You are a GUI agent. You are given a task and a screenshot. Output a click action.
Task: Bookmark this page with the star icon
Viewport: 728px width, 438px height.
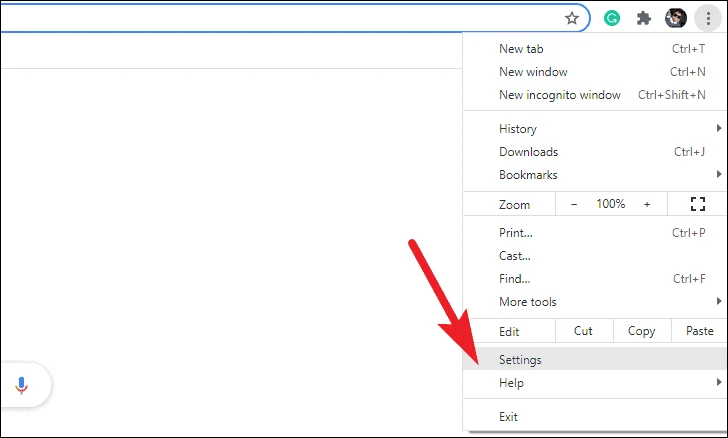pyautogui.click(x=572, y=19)
